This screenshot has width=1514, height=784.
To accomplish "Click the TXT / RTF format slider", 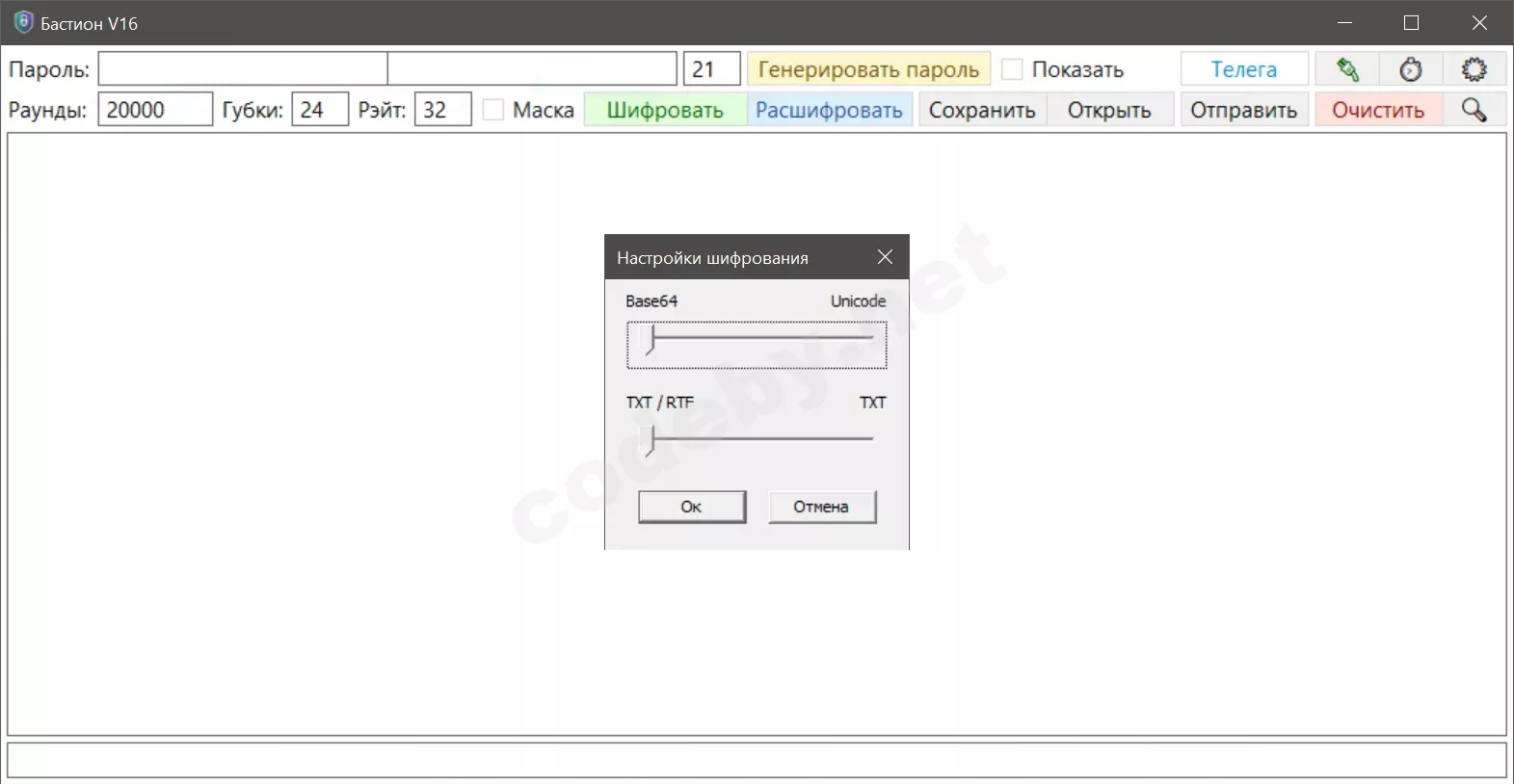I will [x=757, y=440].
